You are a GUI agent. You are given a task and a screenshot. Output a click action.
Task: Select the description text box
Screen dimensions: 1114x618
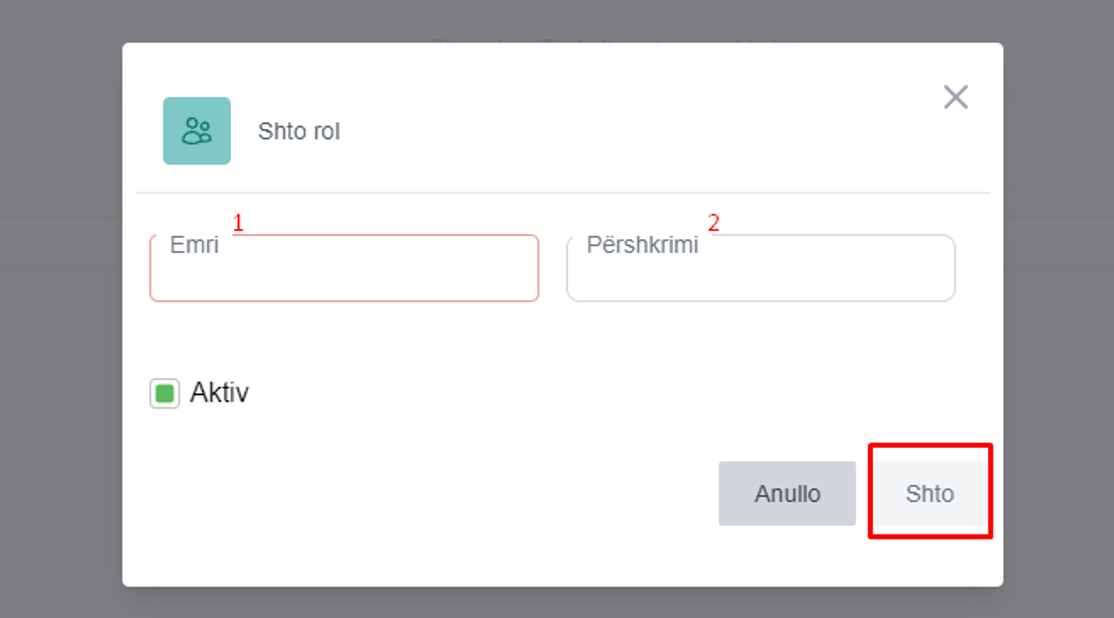coord(760,275)
